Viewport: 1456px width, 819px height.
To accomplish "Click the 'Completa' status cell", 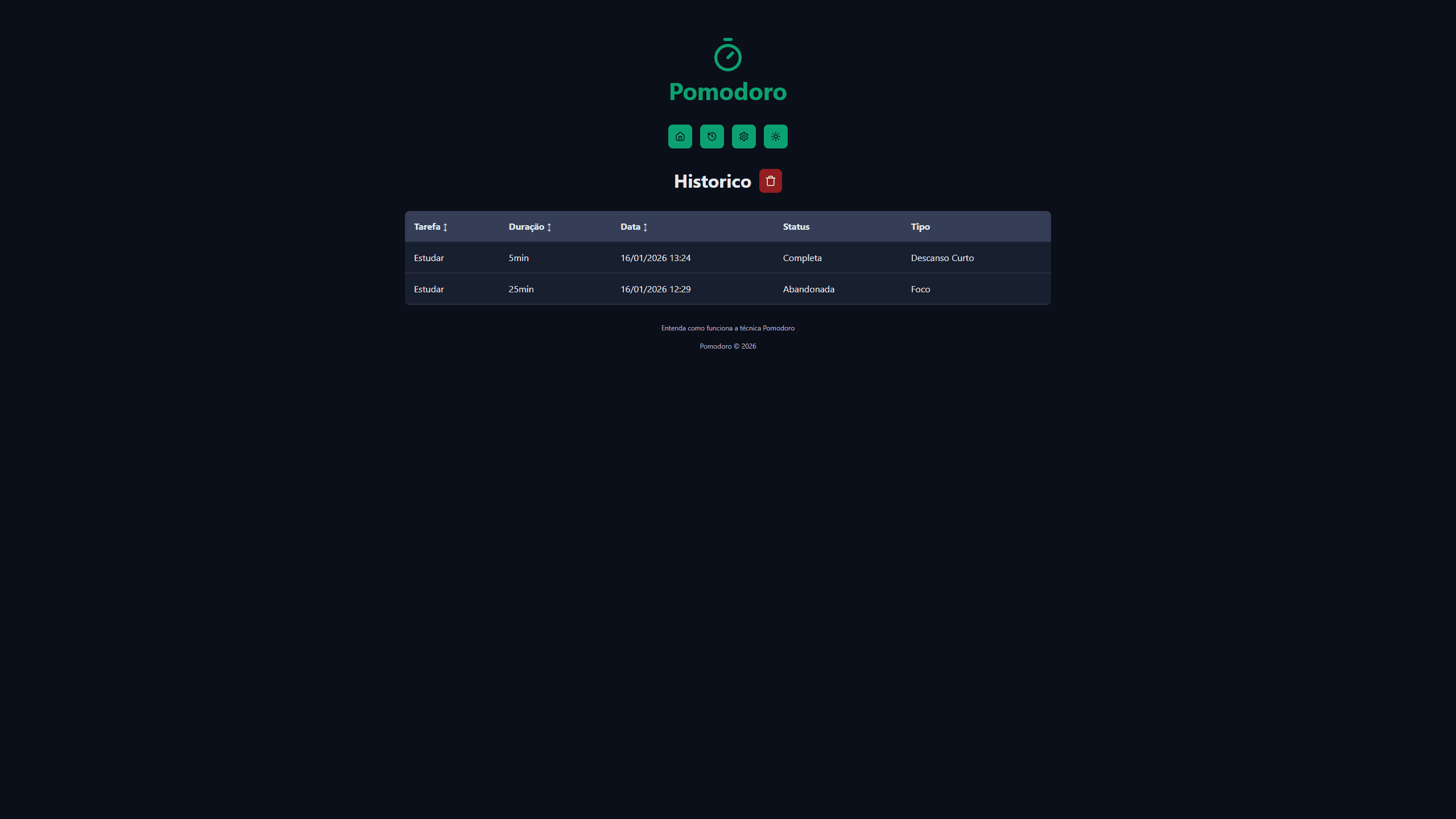I will point(802,258).
